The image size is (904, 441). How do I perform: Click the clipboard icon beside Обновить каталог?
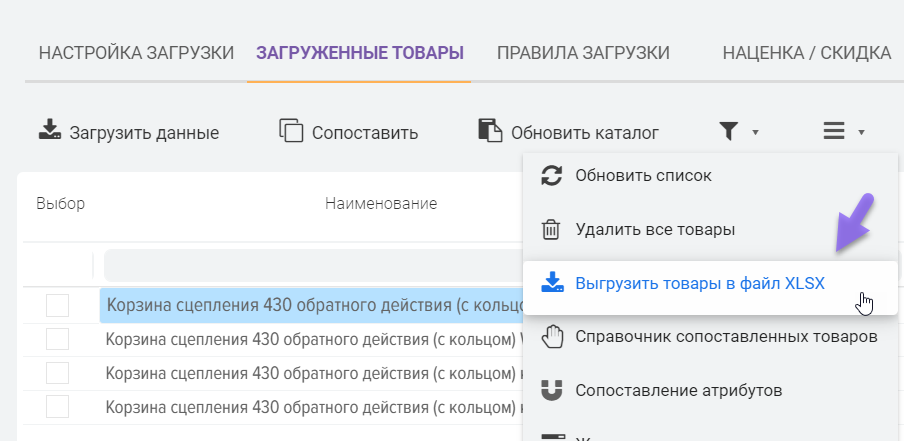[x=490, y=131]
